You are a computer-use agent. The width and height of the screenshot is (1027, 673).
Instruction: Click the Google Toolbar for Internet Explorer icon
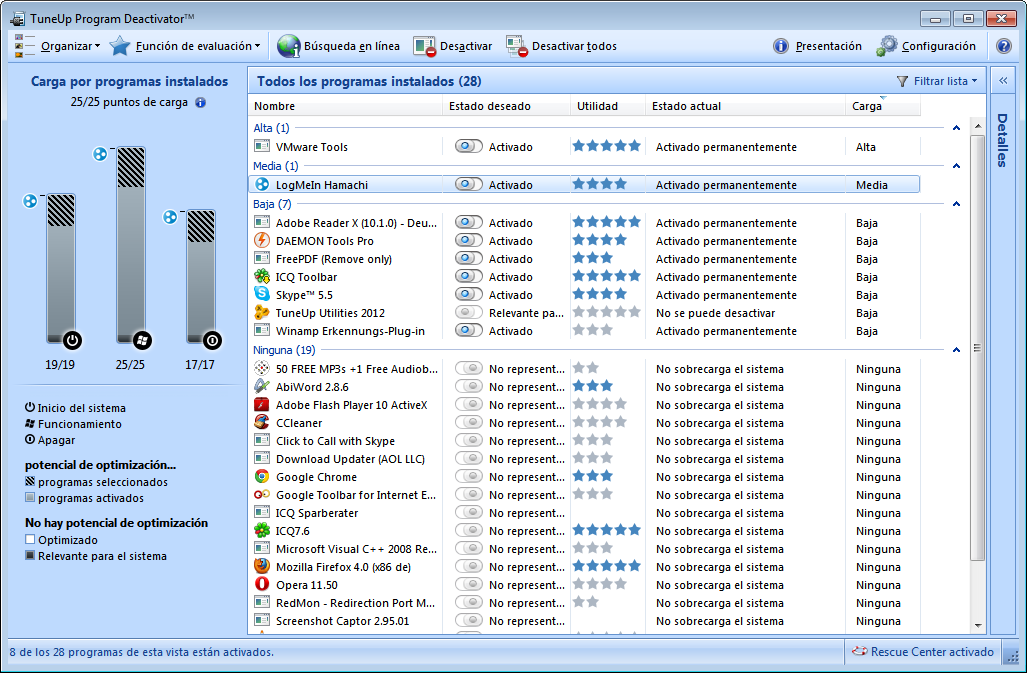click(x=262, y=494)
